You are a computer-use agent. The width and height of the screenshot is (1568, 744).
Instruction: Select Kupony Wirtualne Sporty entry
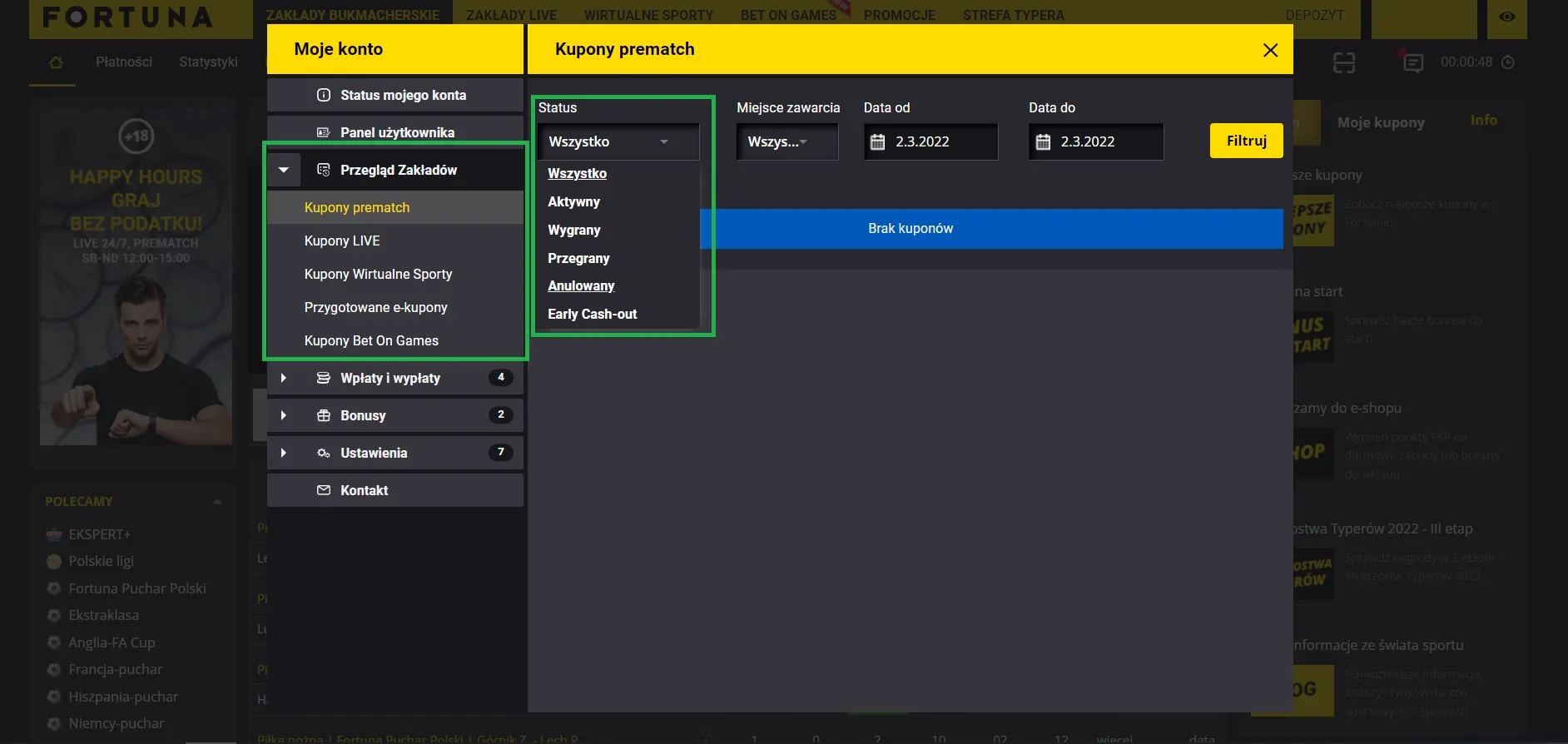point(378,274)
